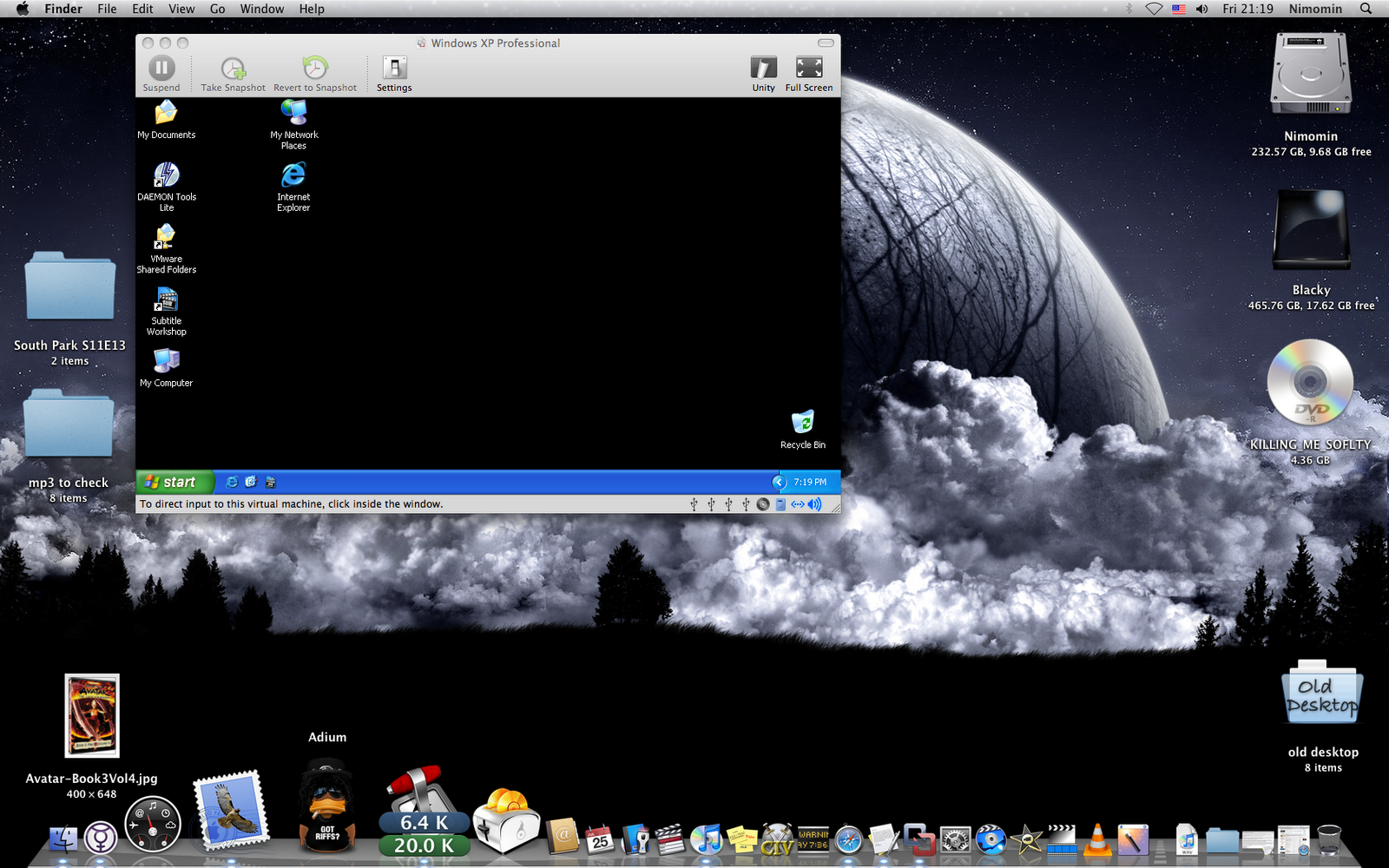Image resolution: width=1389 pixels, height=868 pixels.
Task: Click Revert to Snapshot button
Action: click(x=315, y=74)
